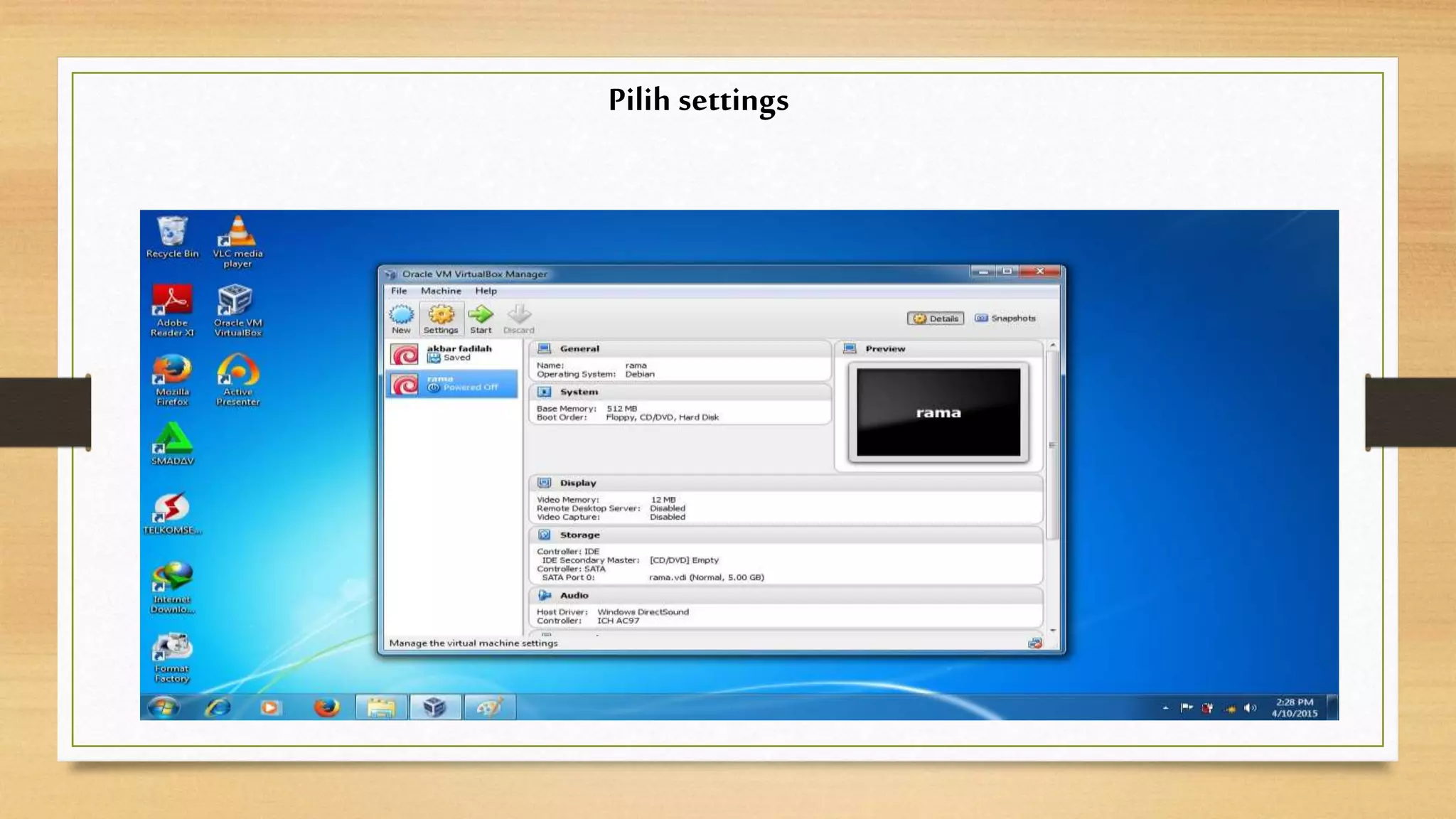Click the Display section header icon
Screen dimensions: 1456x819
point(545,483)
